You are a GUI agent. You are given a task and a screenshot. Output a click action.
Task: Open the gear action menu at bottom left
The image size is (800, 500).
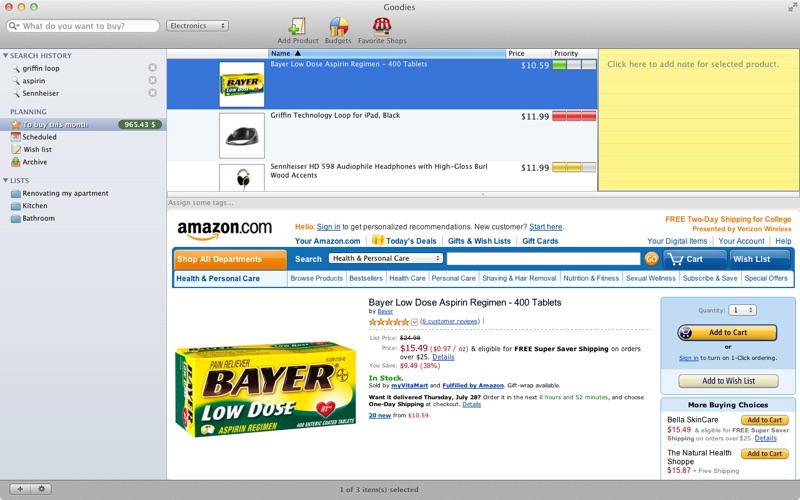[41, 489]
